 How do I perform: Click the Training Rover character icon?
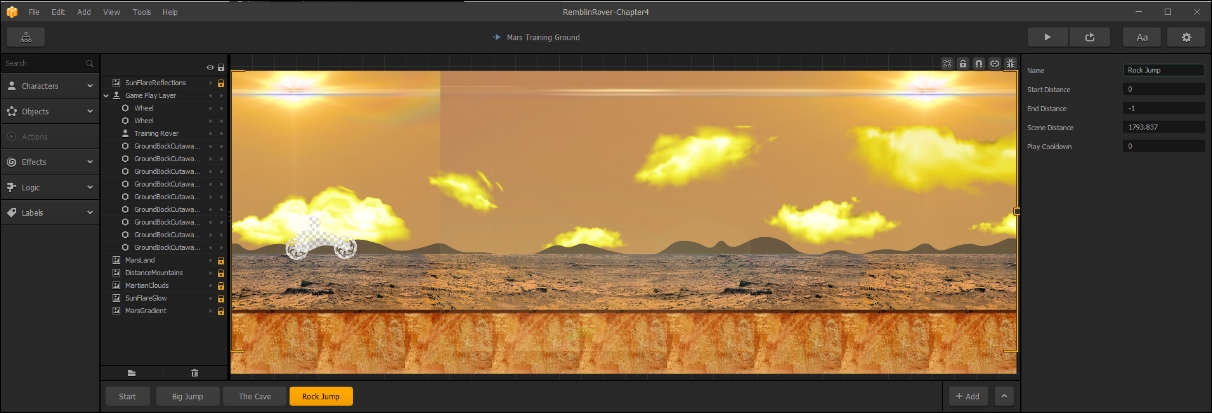click(125, 133)
